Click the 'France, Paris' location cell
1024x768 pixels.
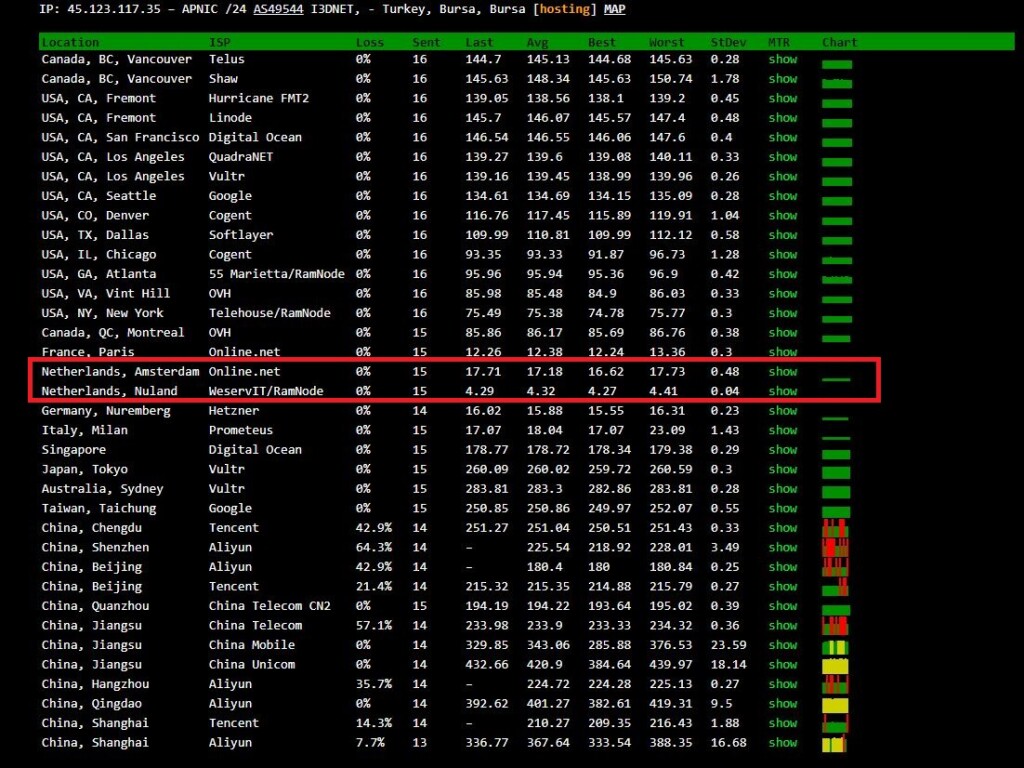88,352
